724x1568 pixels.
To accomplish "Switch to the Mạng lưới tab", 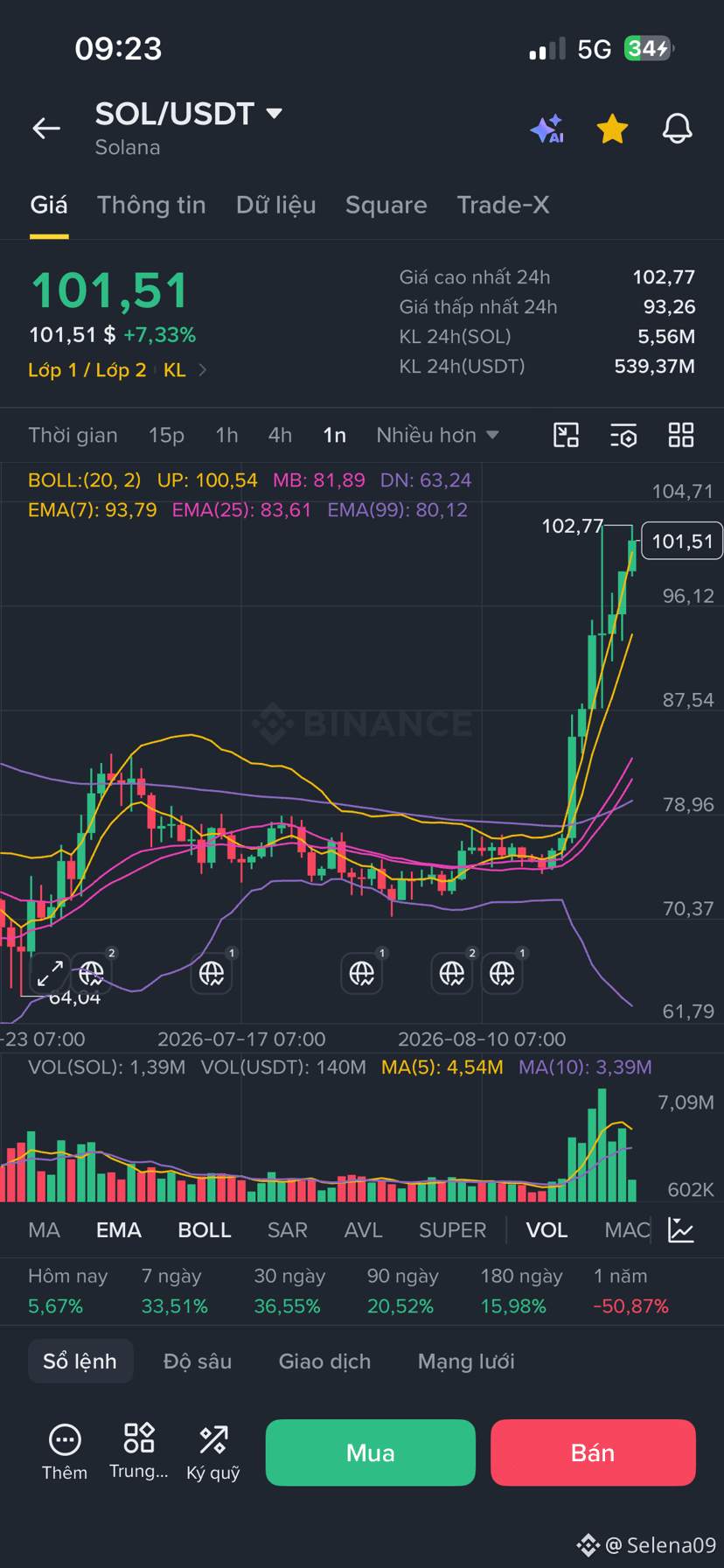I will [466, 1361].
